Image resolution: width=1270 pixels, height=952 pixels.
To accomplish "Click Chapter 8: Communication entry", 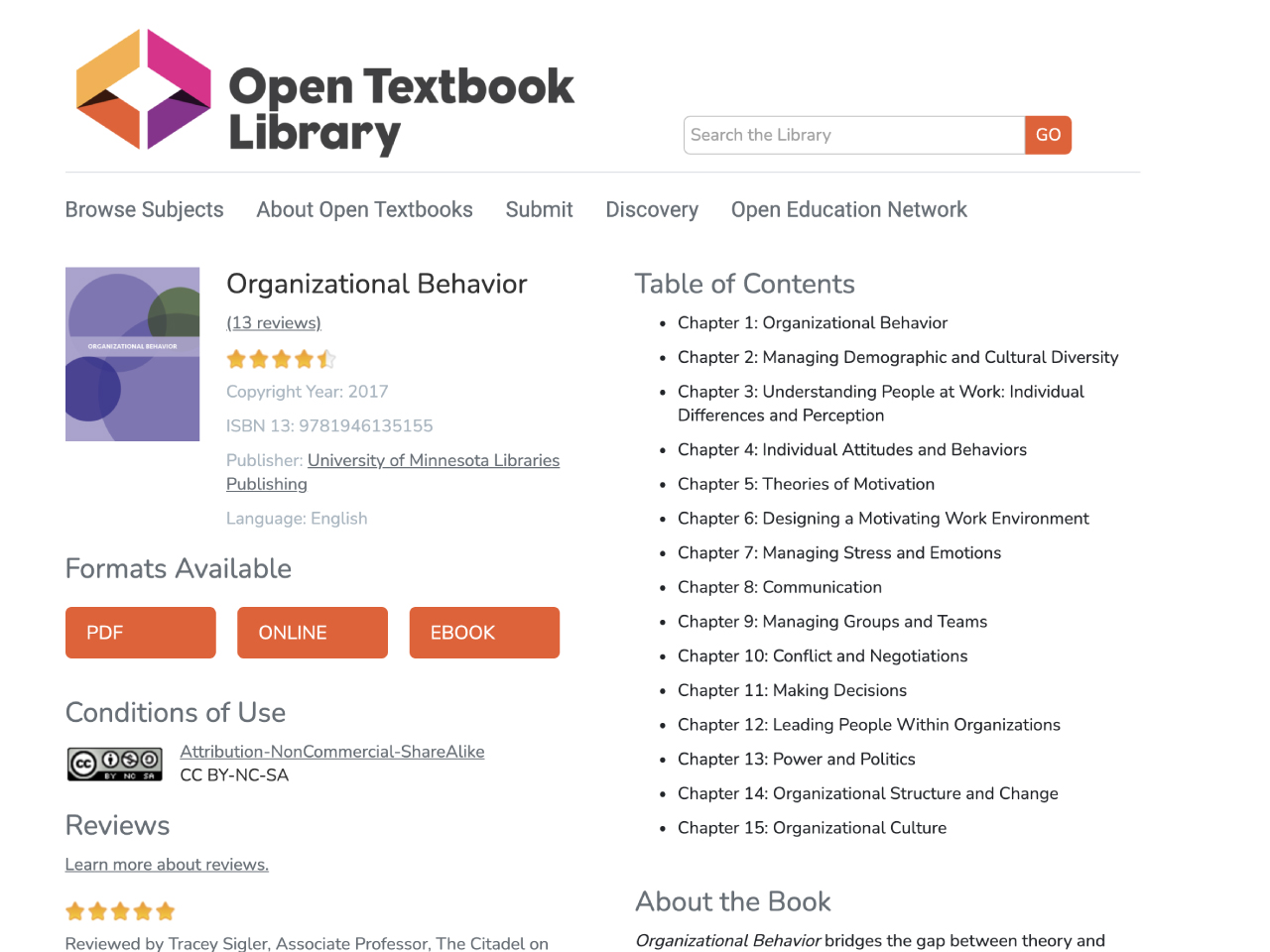I will [780, 587].
